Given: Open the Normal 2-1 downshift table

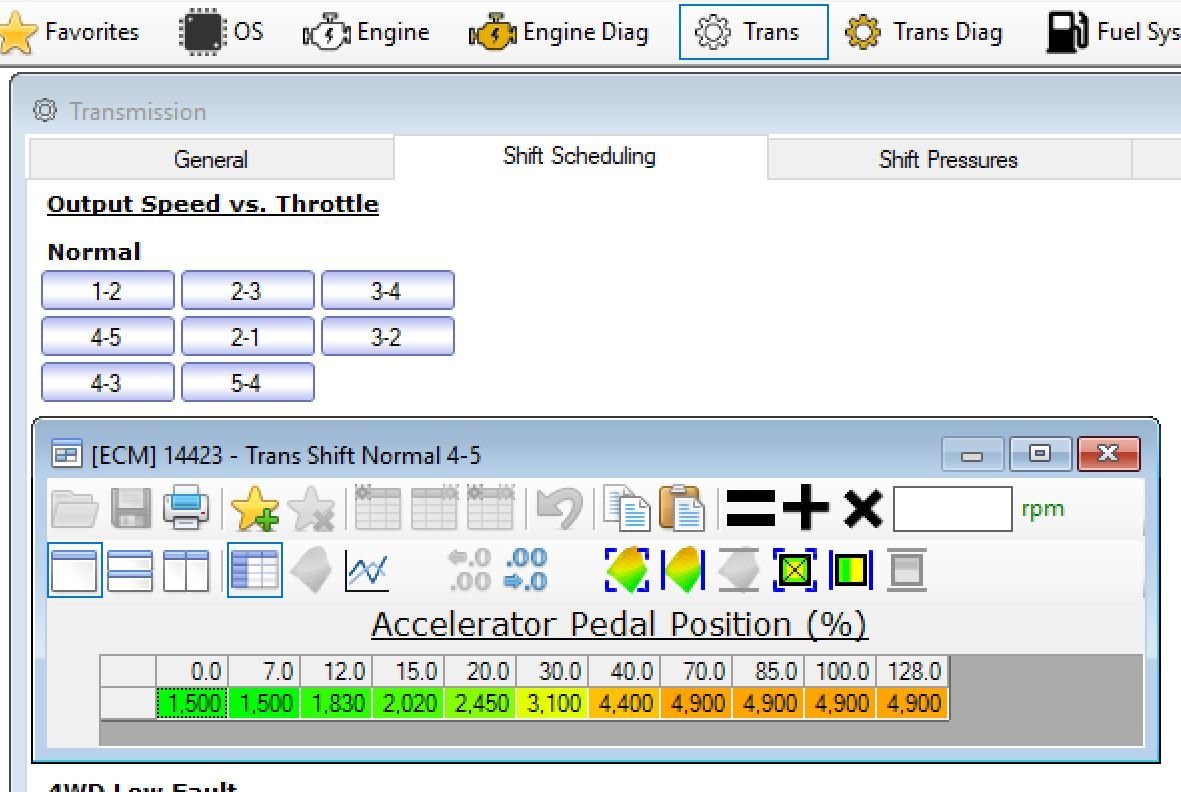Looking at the screenshot, I should tap(248, 336).
